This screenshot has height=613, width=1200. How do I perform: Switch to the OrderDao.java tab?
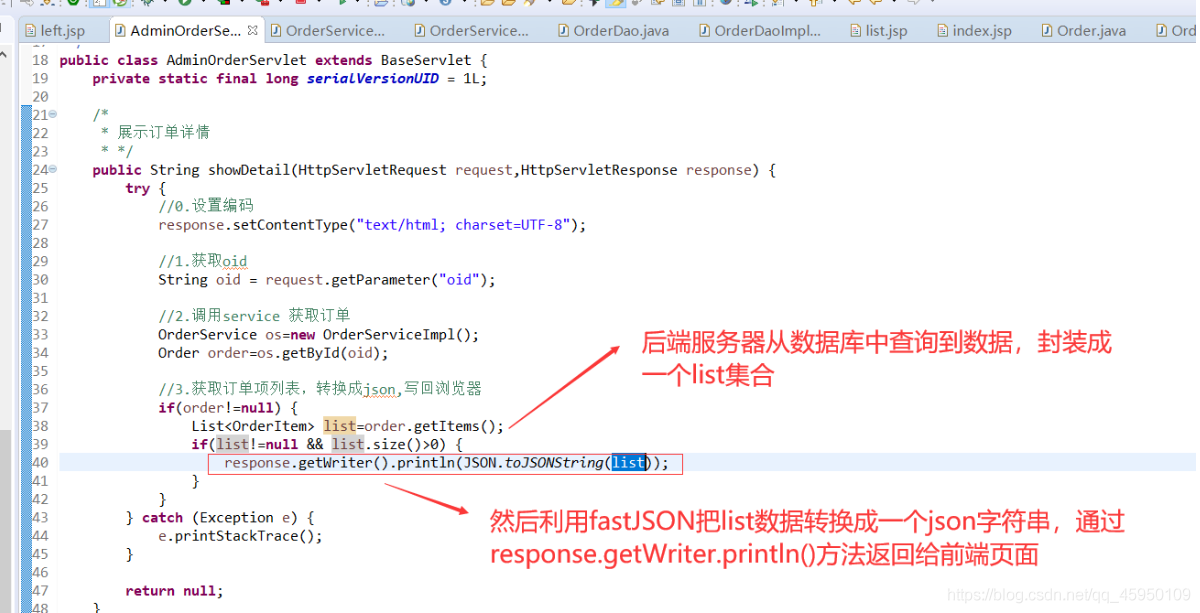[x=612, y=30]
